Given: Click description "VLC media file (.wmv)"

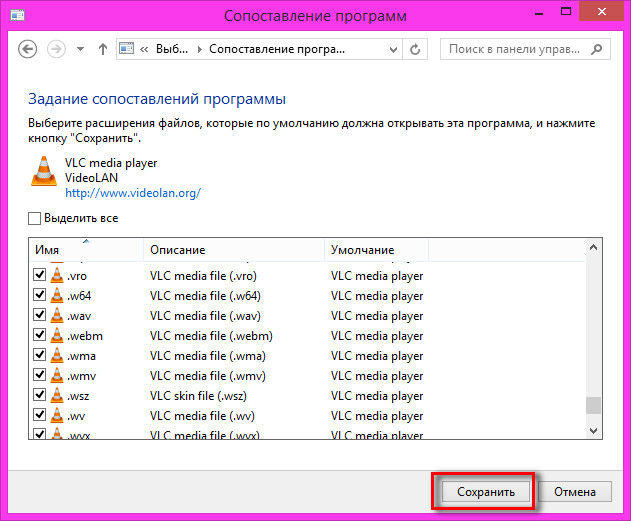Looking at the screenshot, I should [x=208, y=376].
